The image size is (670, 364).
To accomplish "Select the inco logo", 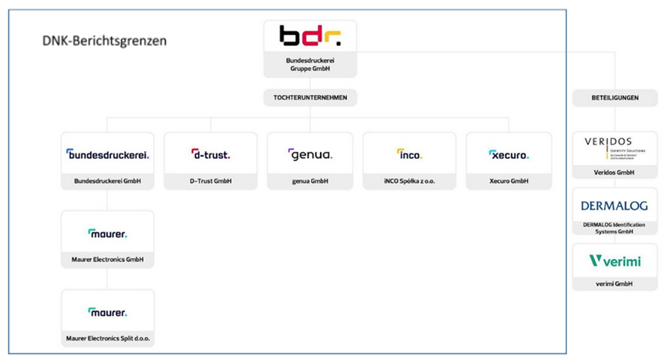I will click(409, 154).
